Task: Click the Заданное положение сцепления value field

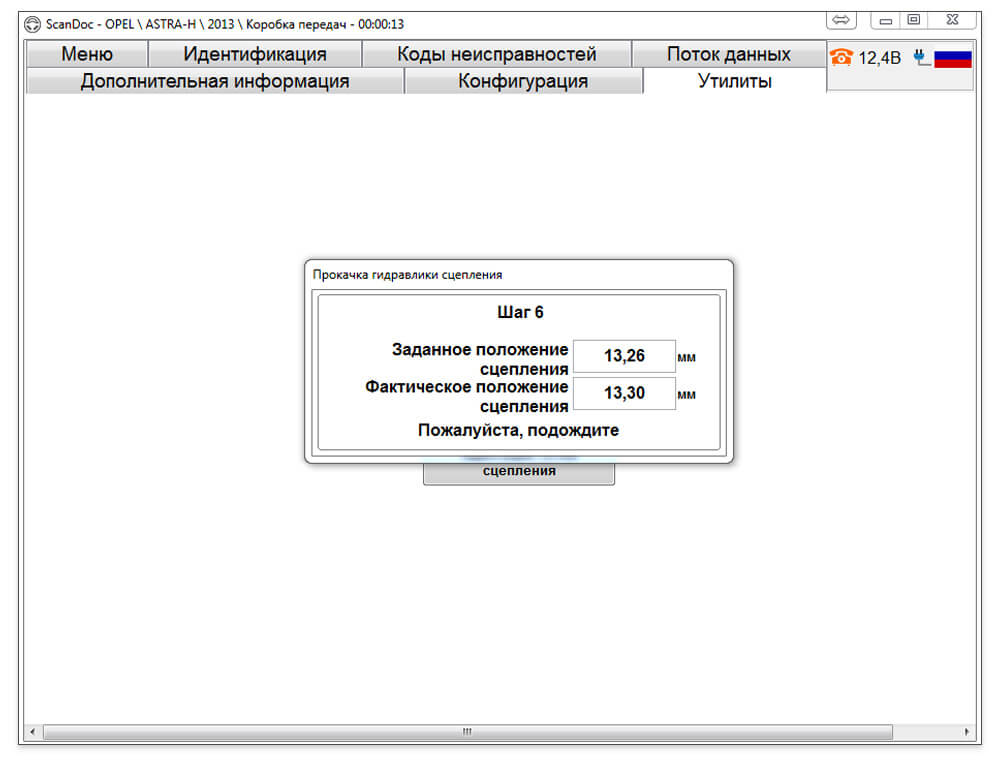Action: tap(624, 356)
